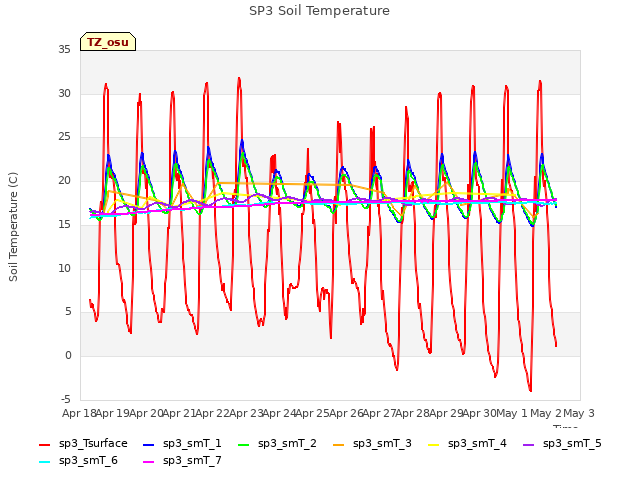Click the 15 y-axis tick label
Viewport: 640px width, 480px height.
point(64,224)
